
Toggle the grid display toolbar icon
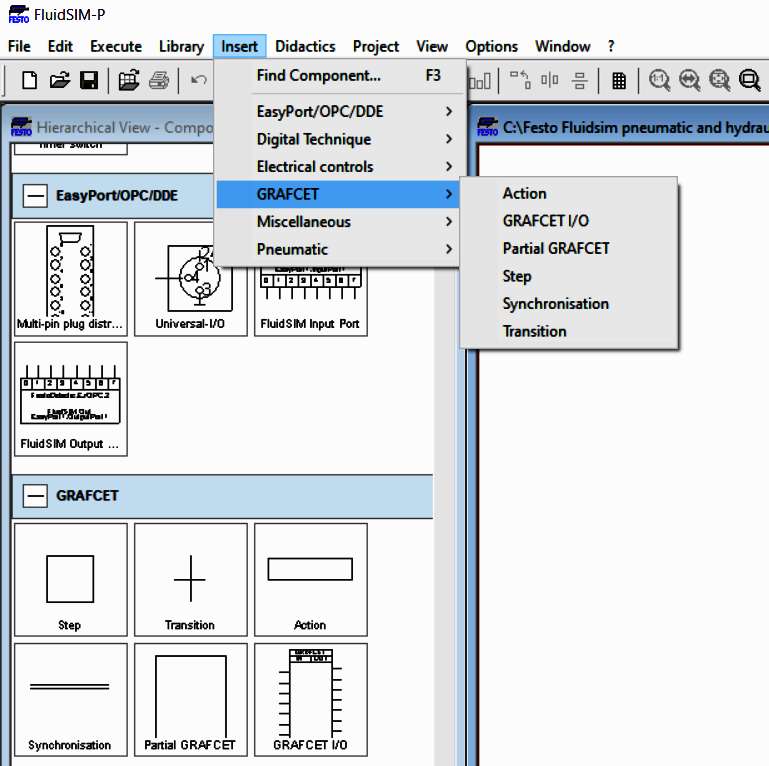coord(619,80)
